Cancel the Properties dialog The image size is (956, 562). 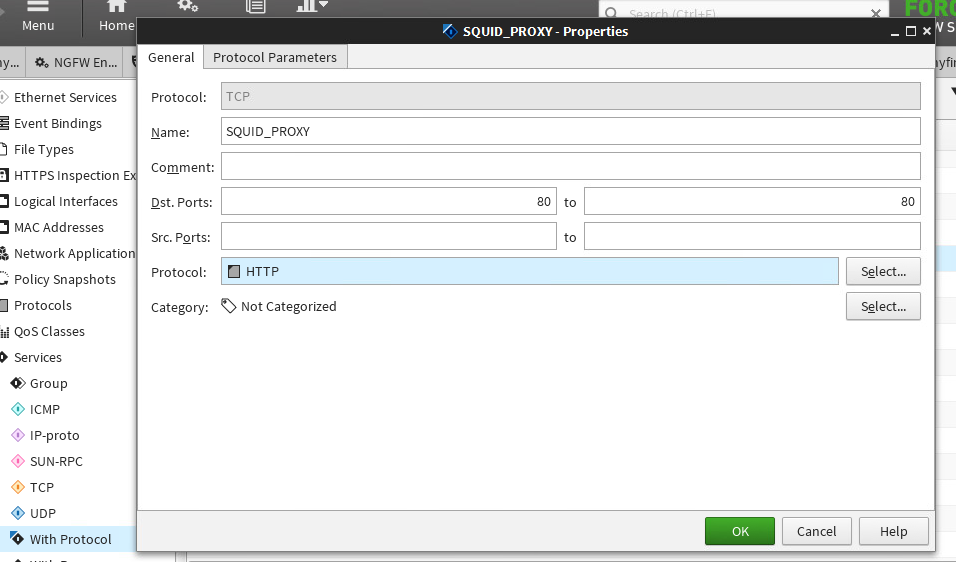(816, 531)
